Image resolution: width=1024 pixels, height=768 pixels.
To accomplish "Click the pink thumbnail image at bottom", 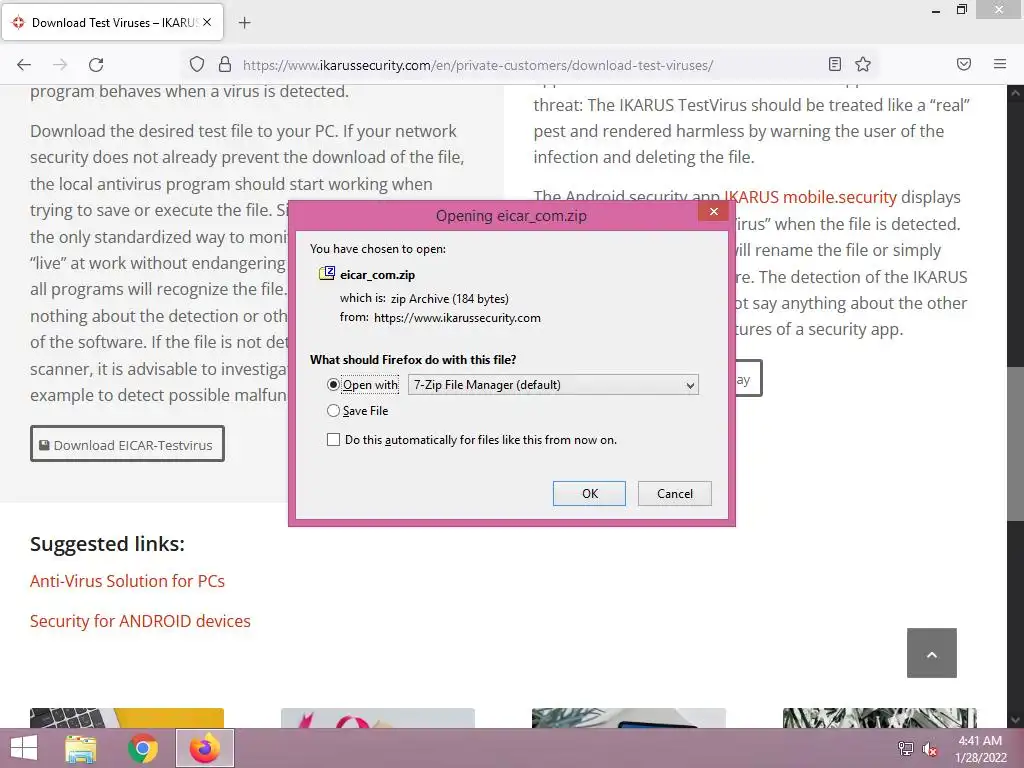I will coord(377,718).
